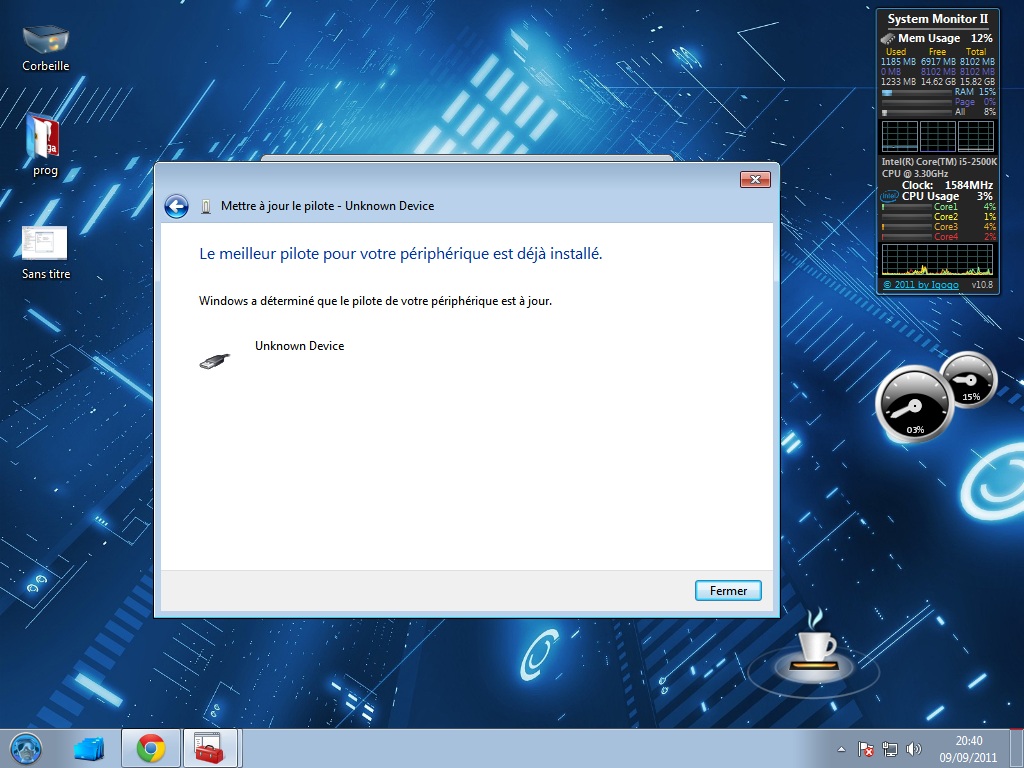The height and width of the screenshot is (768, 1024).
Task: Open Action Center flag icon
Action: click(x=866, y=749)
